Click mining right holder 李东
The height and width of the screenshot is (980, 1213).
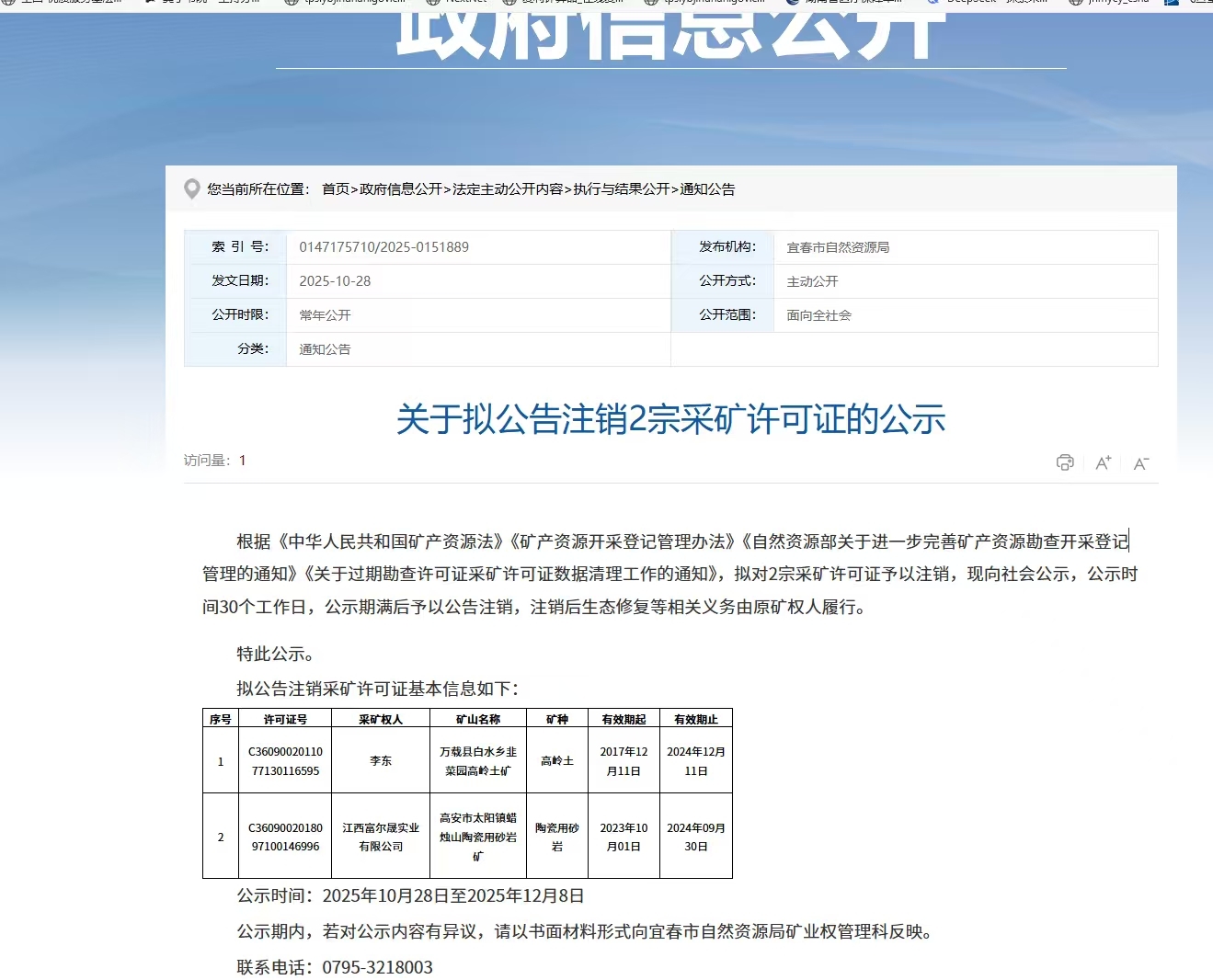(381, 761)
